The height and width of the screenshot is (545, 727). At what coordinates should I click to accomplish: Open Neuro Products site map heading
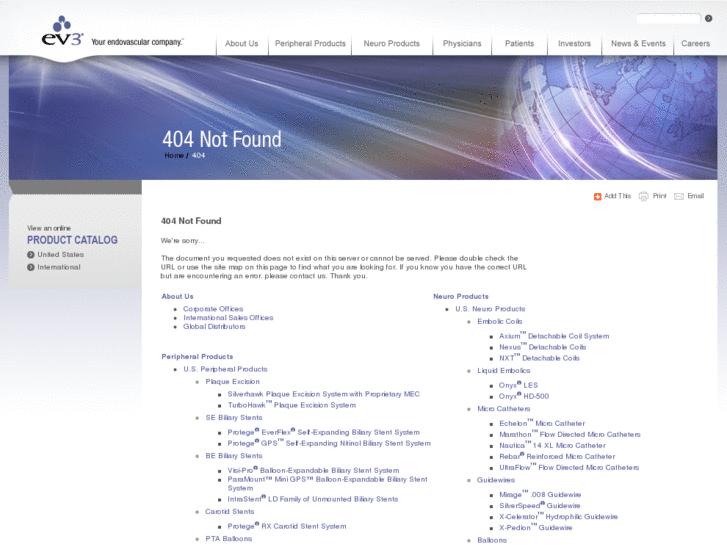(x=461, y=296)
